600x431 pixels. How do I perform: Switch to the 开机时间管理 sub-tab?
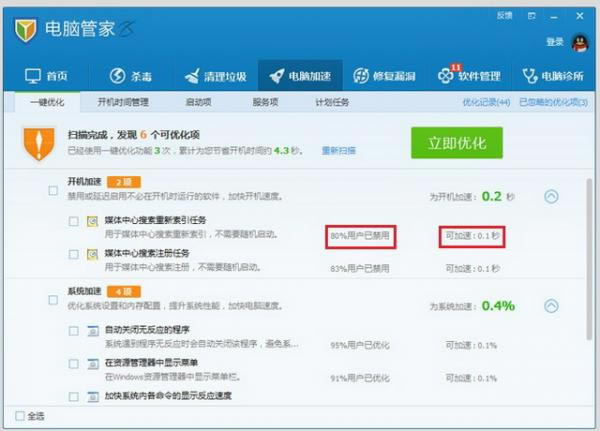(123, 102)
